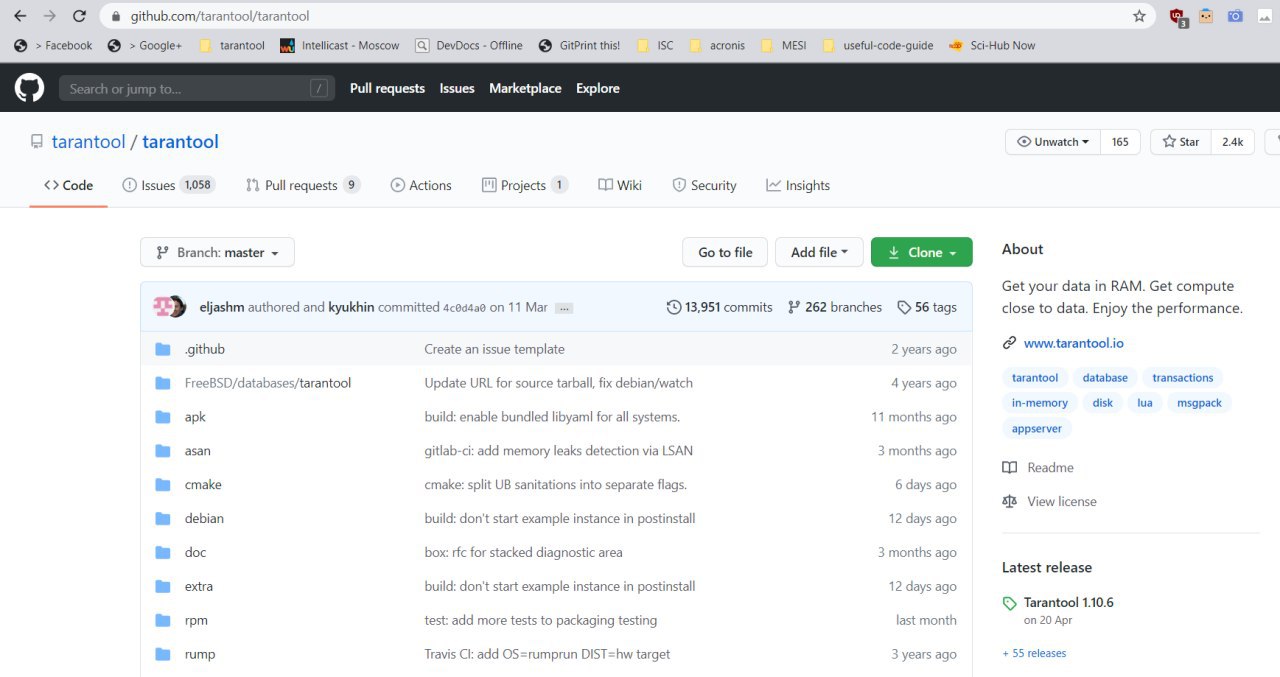Click the tarantool organization link in the repo title
Screen dimensions: 1280x677
coord(88,142)
